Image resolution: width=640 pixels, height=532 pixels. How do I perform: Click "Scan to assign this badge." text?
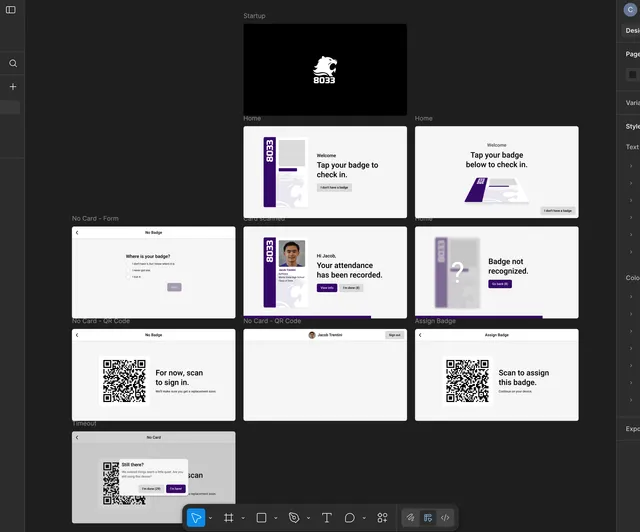tap(524, 378)
